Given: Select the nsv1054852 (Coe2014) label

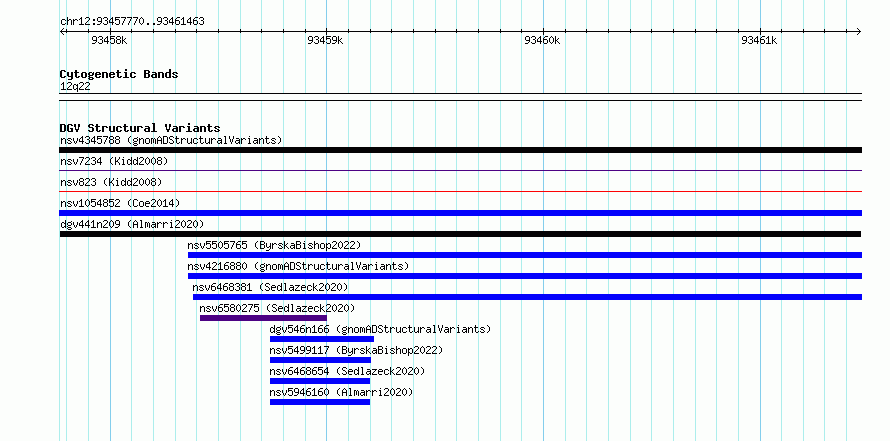Looking at the screenshot, I should (120, 203).
